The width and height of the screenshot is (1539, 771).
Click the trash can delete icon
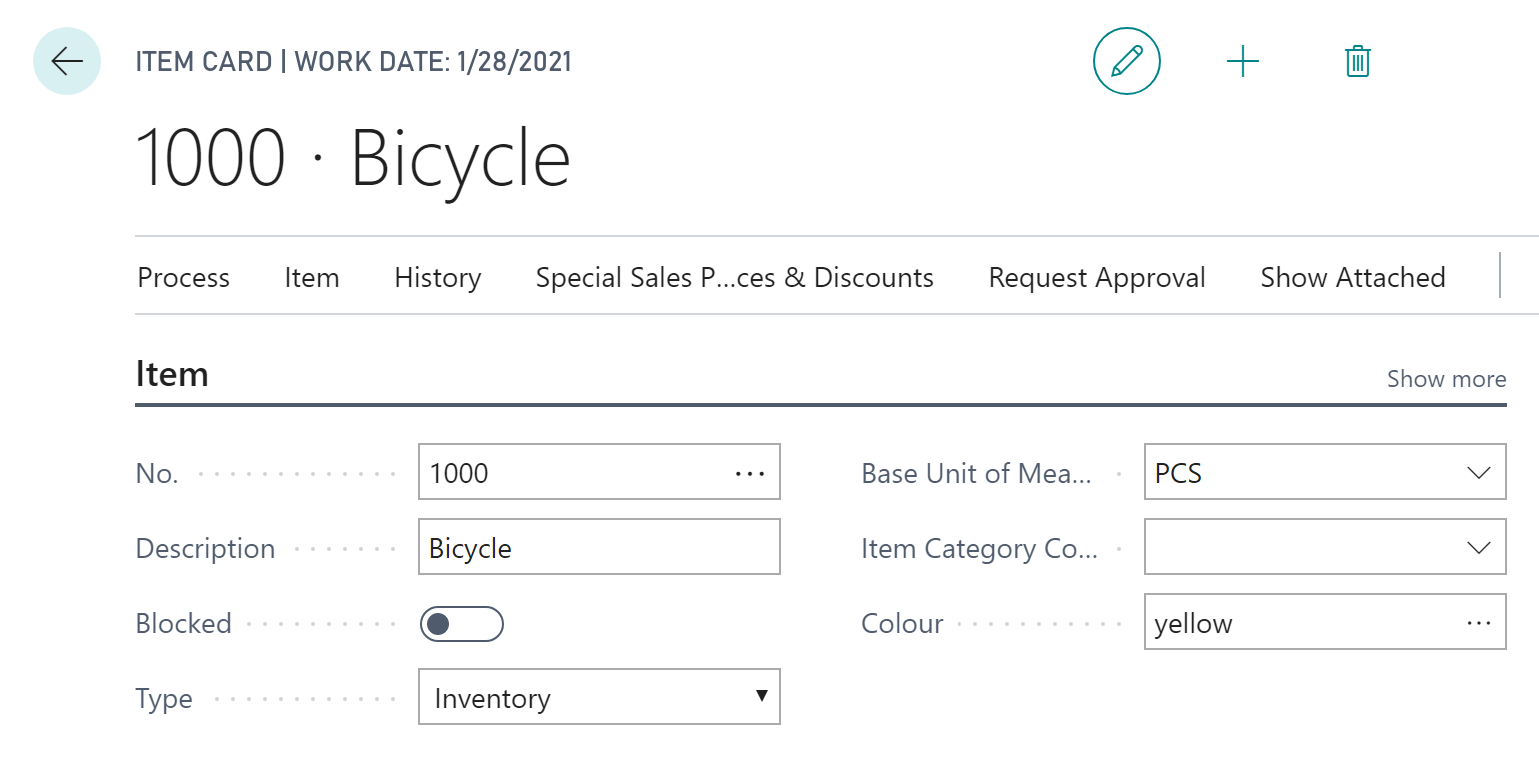coord(1357,62)
